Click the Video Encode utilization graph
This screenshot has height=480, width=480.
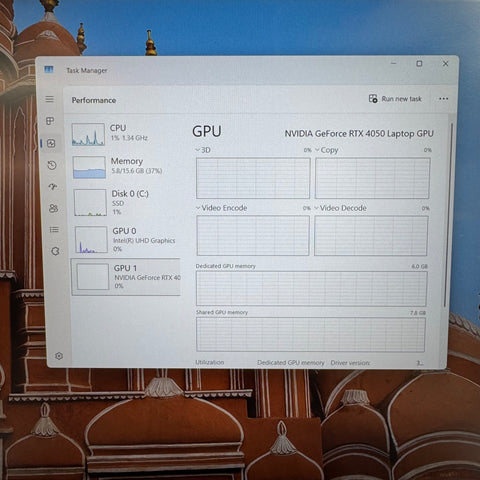(253, 235)
